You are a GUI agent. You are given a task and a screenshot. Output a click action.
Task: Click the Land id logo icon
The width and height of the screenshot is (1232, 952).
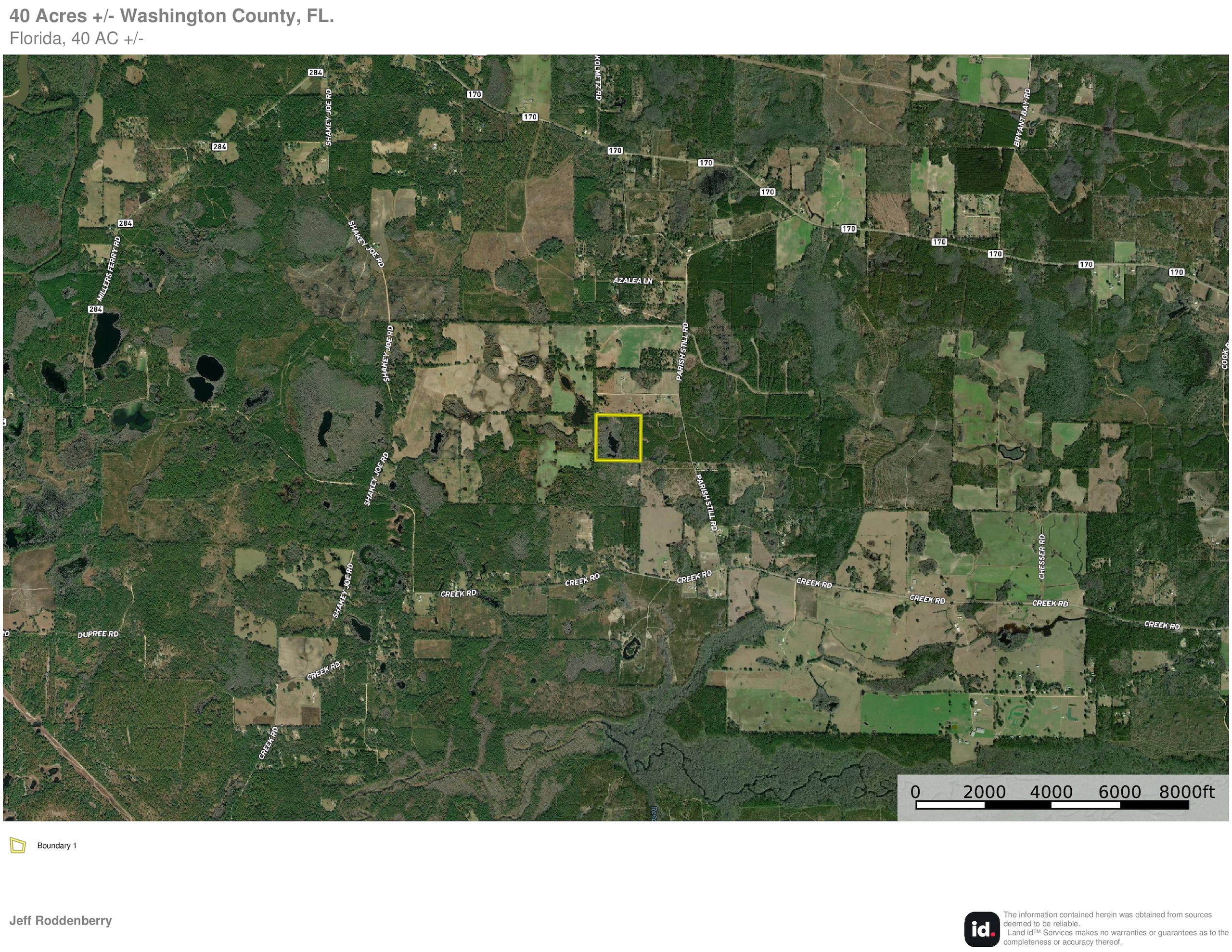point(982,929)
